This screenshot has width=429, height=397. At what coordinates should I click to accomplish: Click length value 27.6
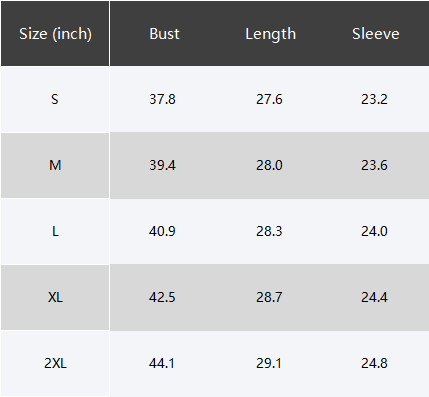[x=269, y=99]
